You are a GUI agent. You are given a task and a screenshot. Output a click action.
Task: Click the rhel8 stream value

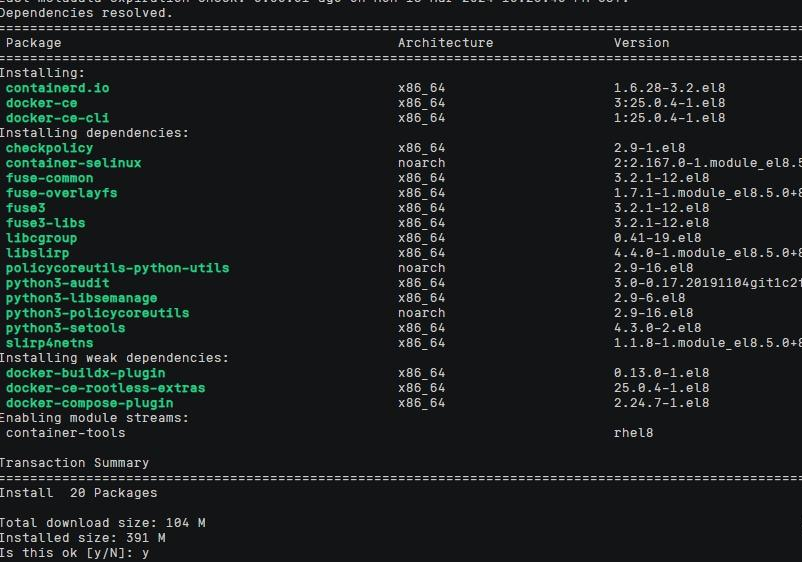(x=633, y=433)
